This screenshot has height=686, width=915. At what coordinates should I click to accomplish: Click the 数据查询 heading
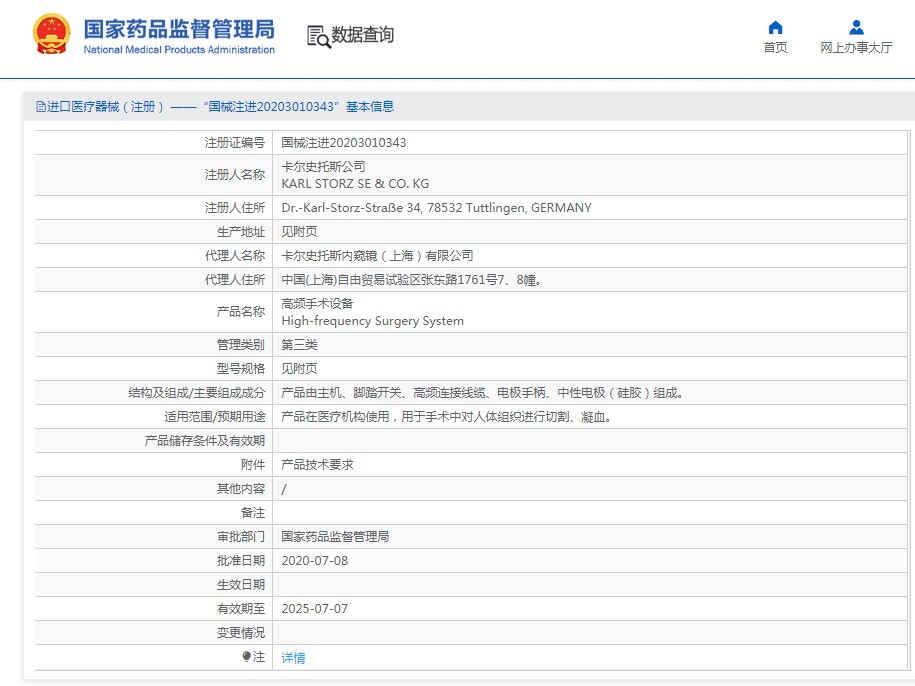362,35
